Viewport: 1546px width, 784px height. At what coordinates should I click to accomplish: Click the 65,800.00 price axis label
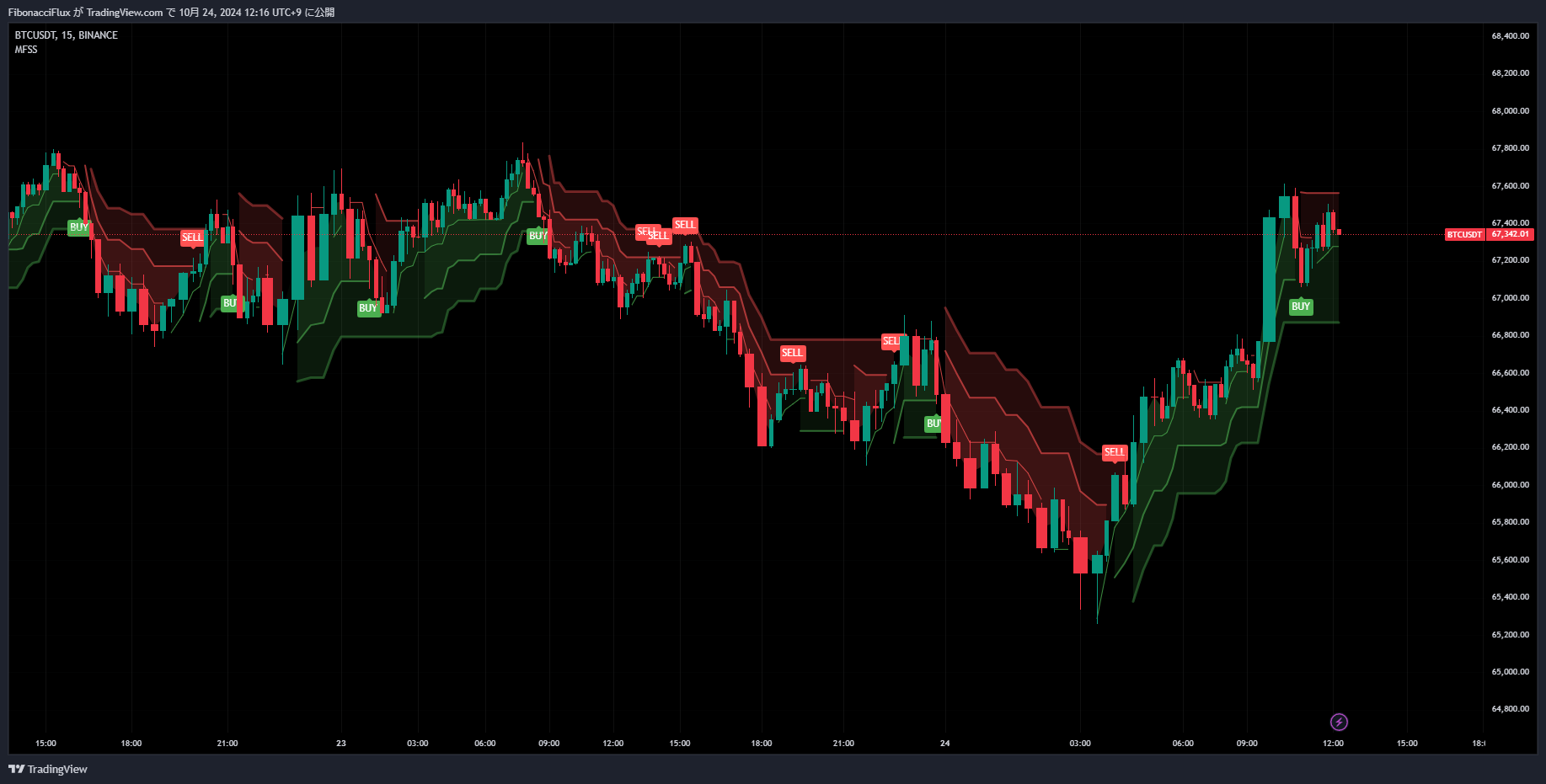point(1510,522)
